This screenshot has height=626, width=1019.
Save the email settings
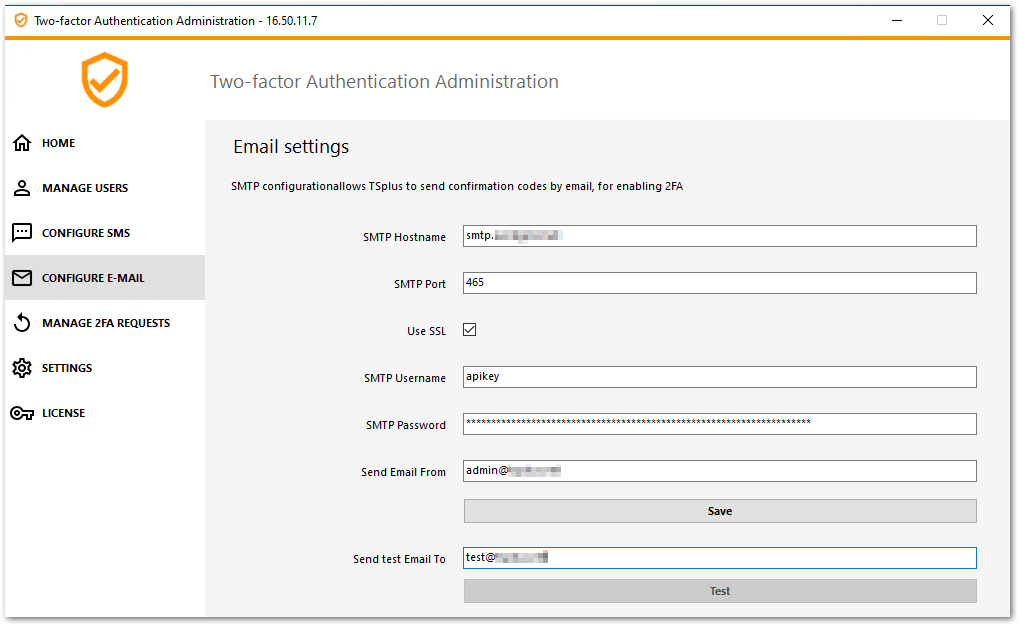[x=719, y=510]
